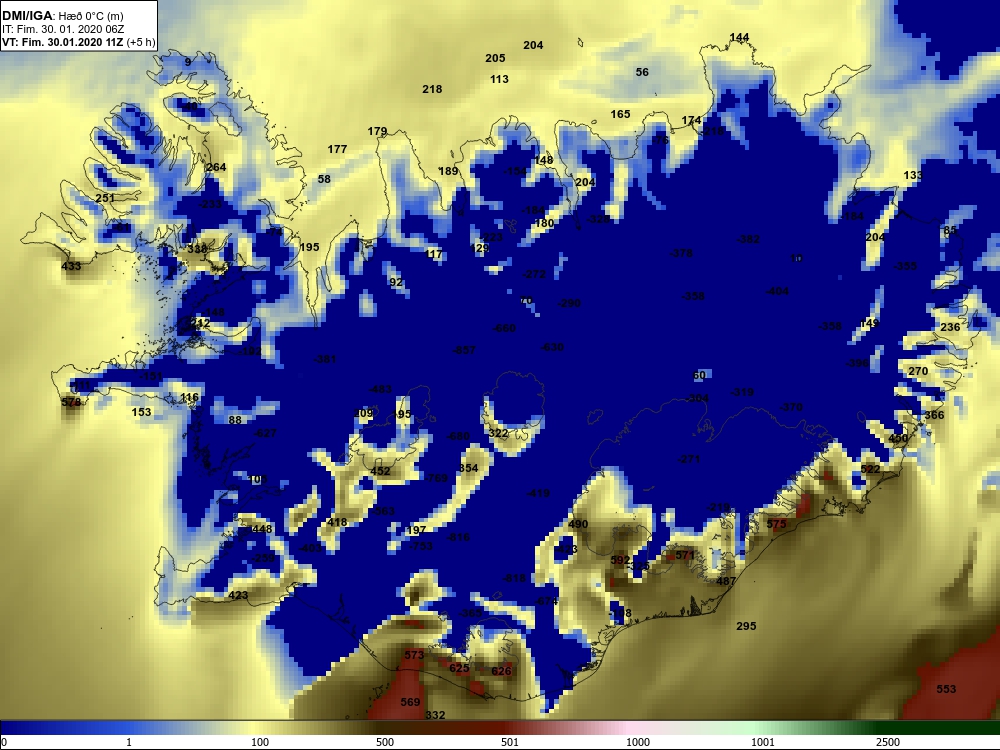Click the map value '433' on the west tip

[x=71, y=266]
